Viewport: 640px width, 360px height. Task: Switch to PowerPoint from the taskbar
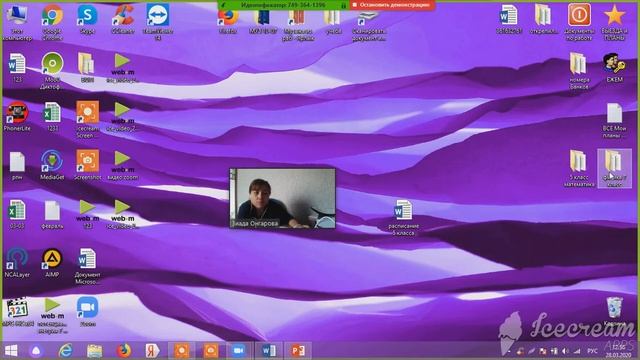[298, 351]
